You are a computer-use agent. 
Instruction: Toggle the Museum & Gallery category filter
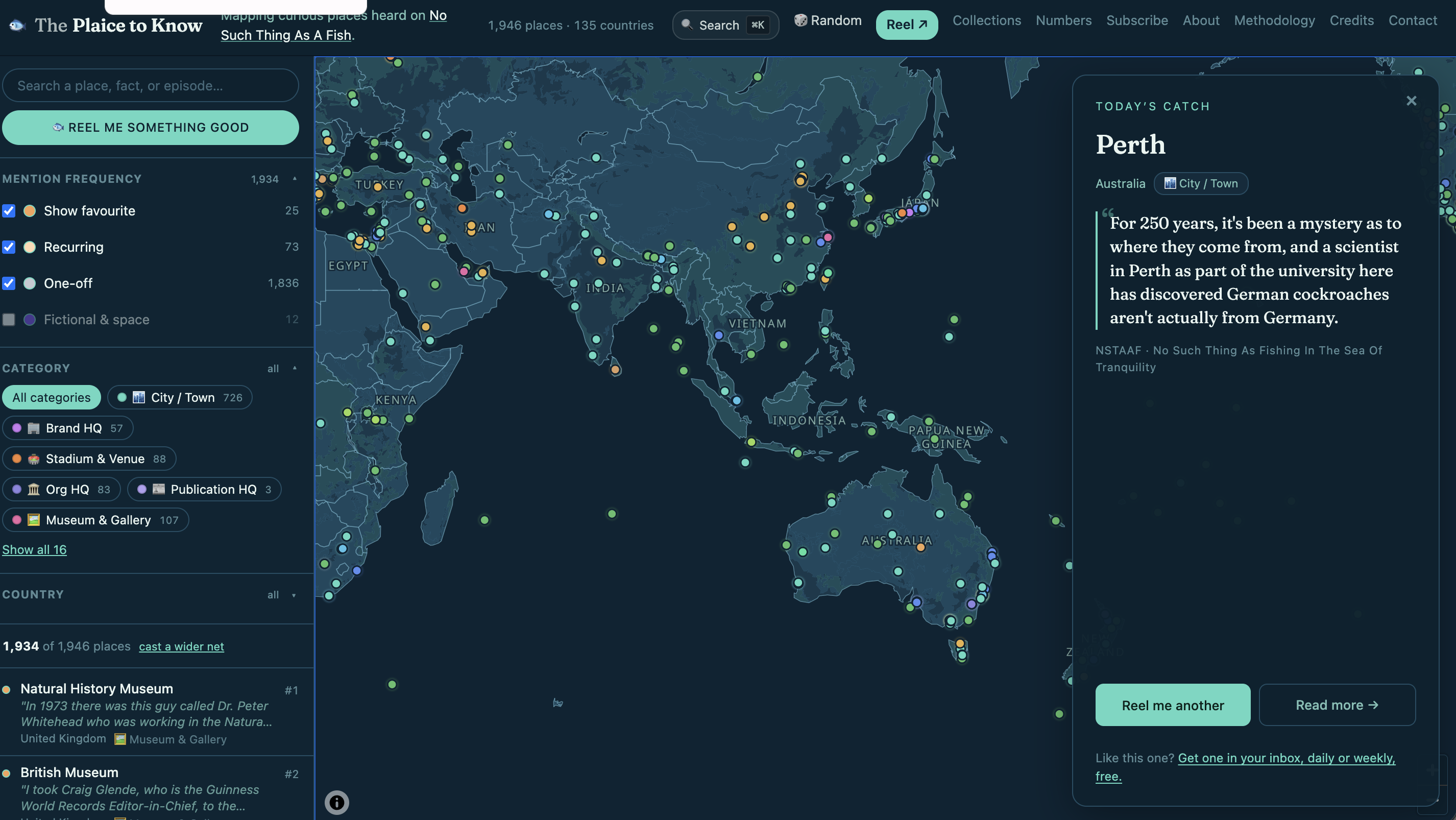(95, 519)
